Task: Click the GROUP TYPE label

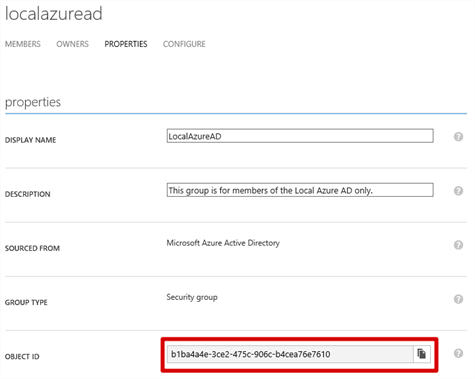Action: click(26, 302)
